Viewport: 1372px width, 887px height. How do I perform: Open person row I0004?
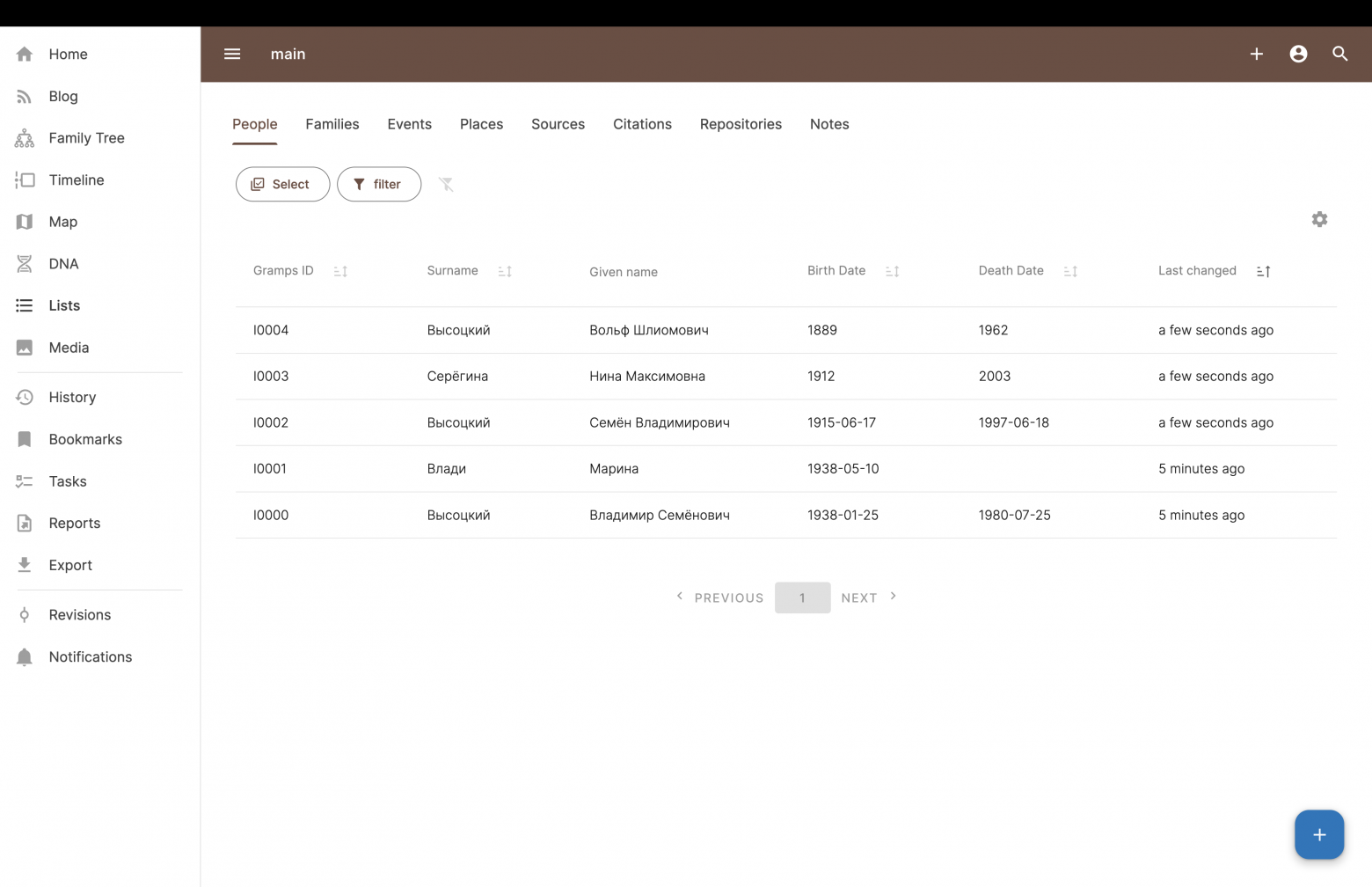(786, 330)
